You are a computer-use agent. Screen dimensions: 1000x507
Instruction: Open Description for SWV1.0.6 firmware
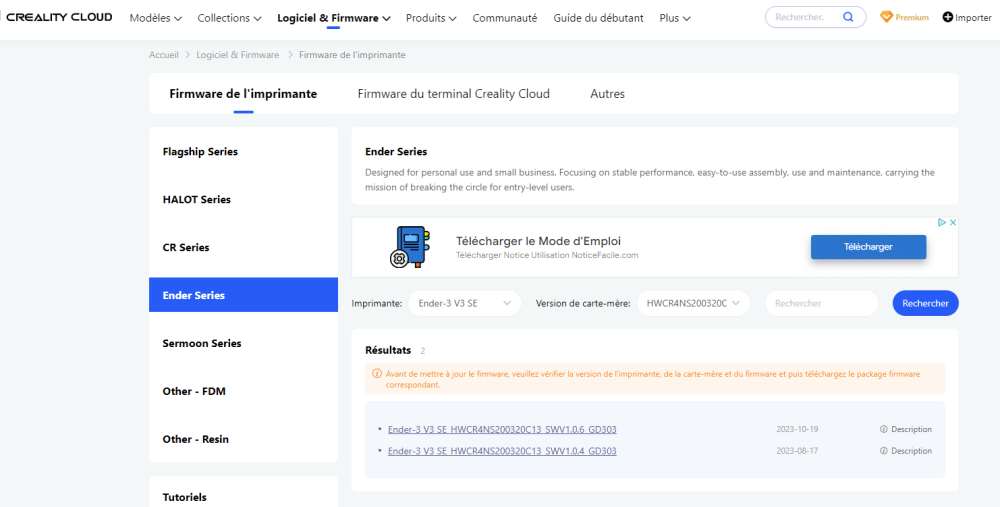click(x=906, y=430)
